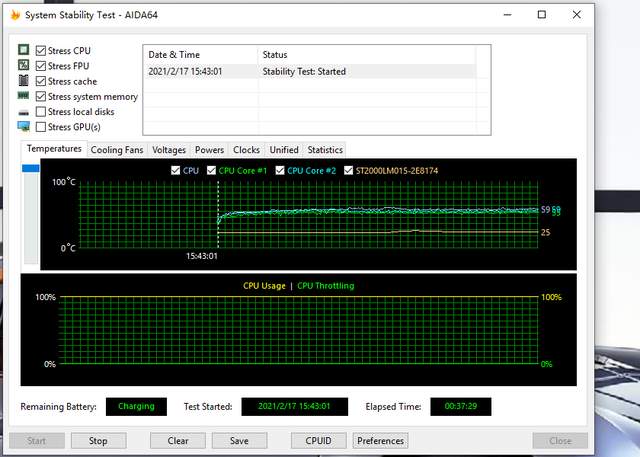Toggle CPU Core #1 graph checkbox
The image size is (640, 457).
212,171
